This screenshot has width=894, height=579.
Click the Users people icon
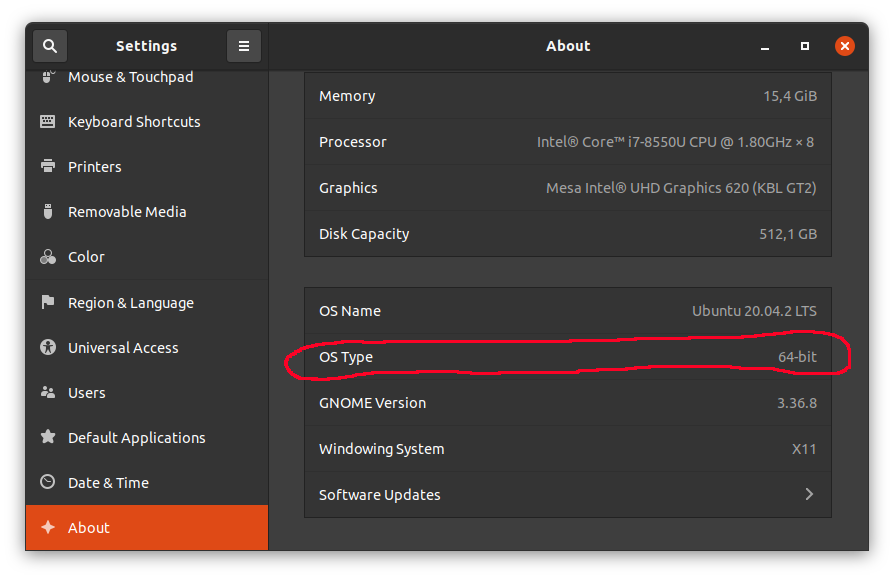click(x=48, y=392)
